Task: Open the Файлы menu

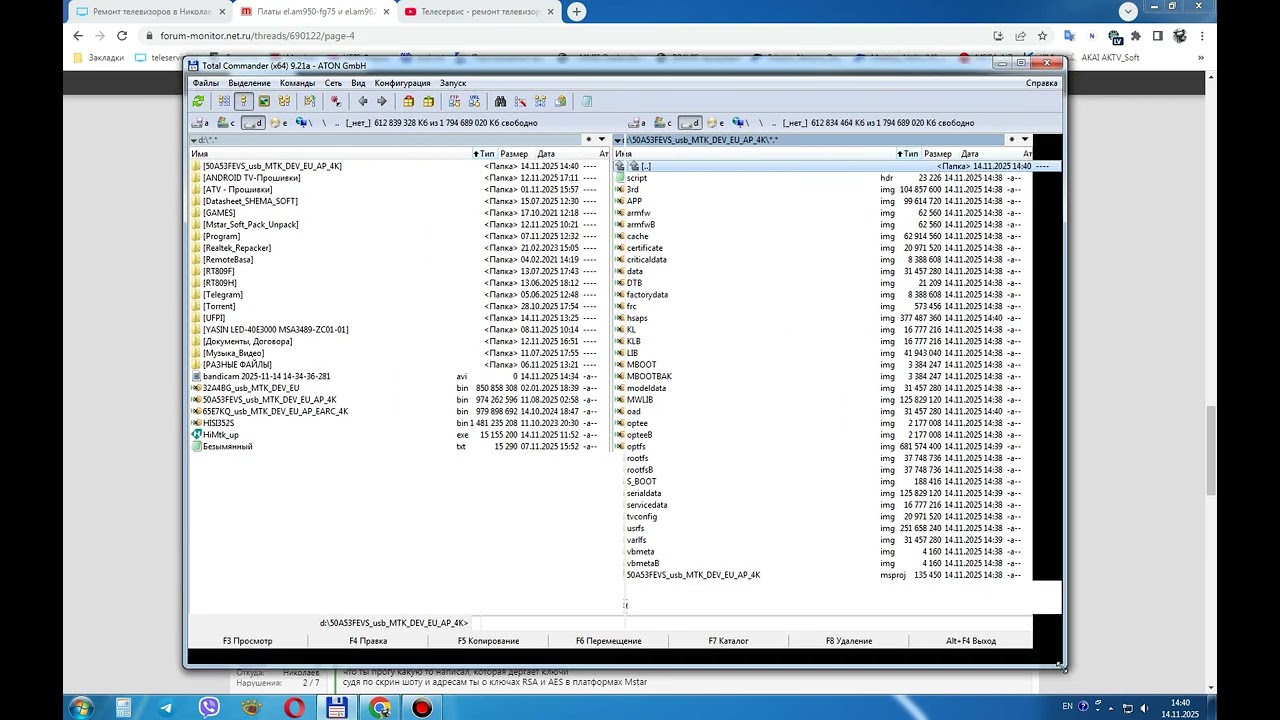Action: coord(205,83)
